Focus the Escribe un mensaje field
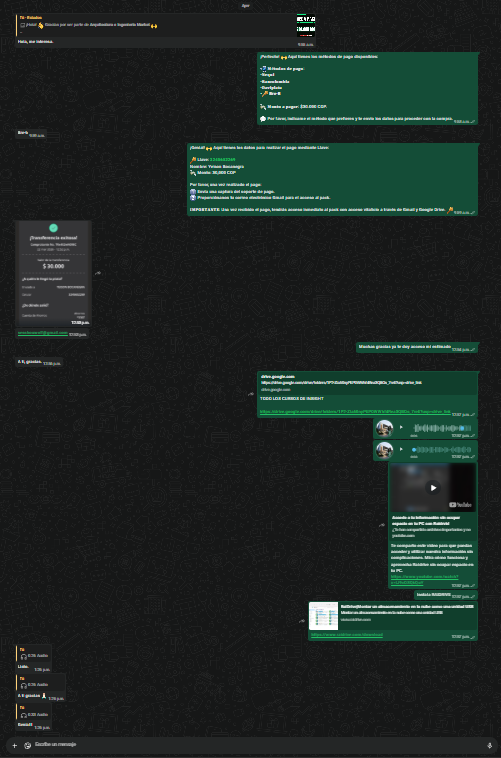The image size is (501, 758). click(x=259, y=745)
